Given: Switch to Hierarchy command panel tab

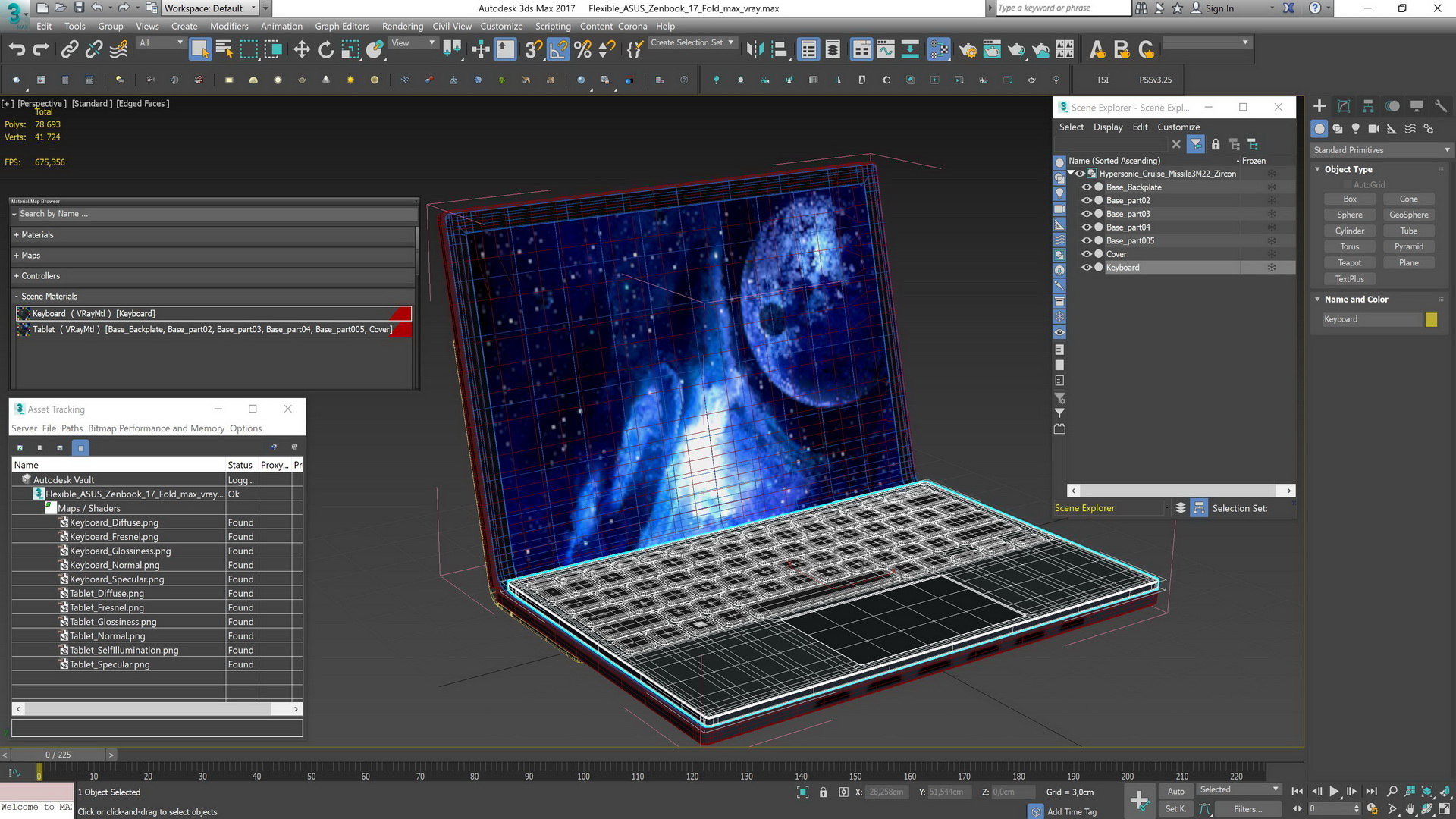Looking at the screenshot, I should [x=1368, y=106].
